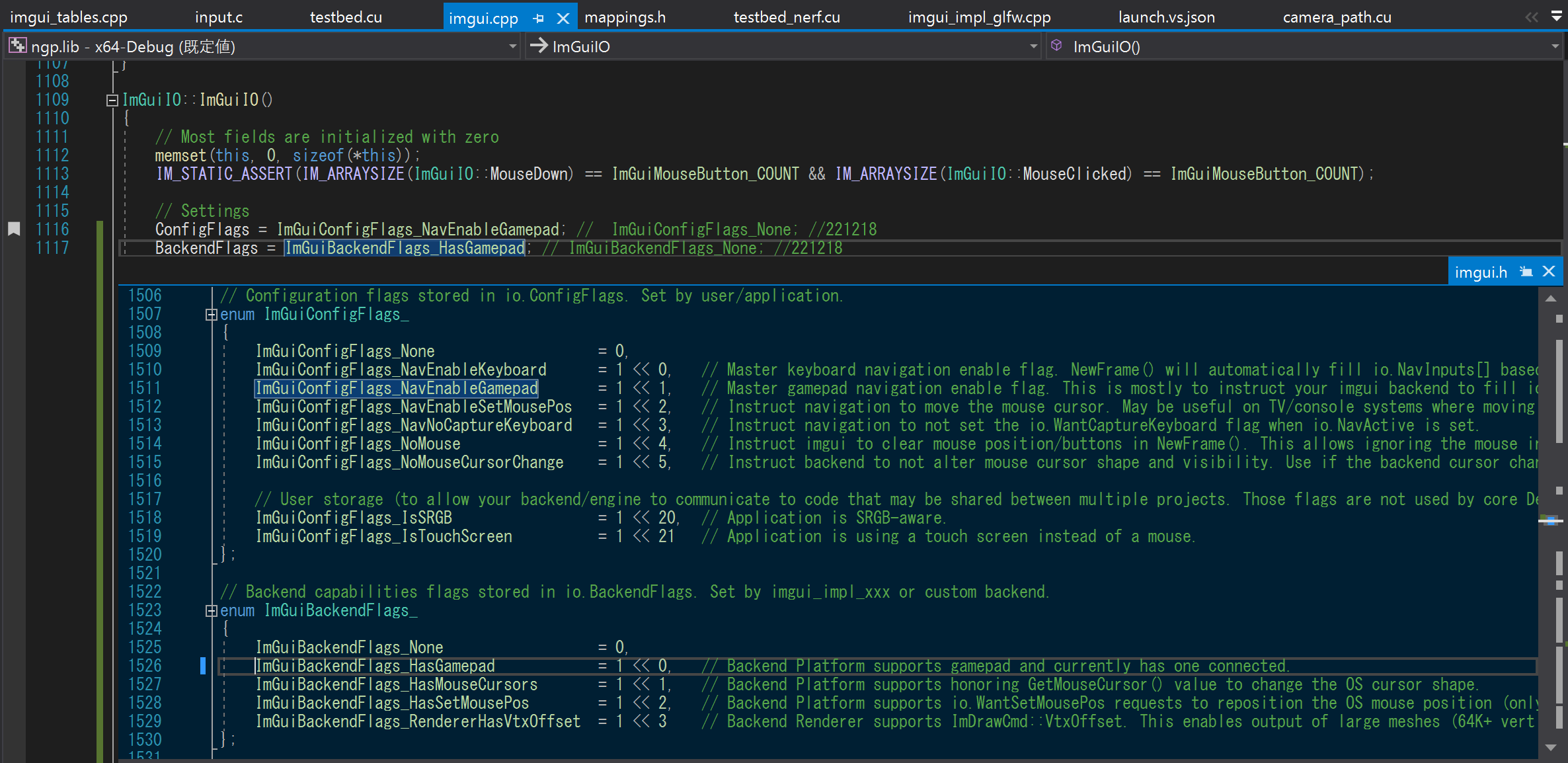Collapse the enum ImGuiConfigFlags_ block
The image size is (1568, 763).
pyautogui.click(x=211, y=315)
